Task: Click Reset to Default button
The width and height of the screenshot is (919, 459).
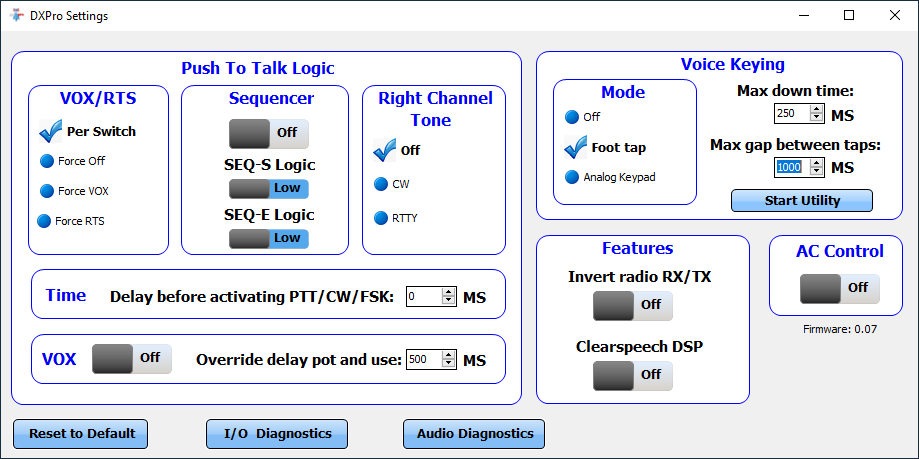Action: pyautogui.click(x=81, y=434)
